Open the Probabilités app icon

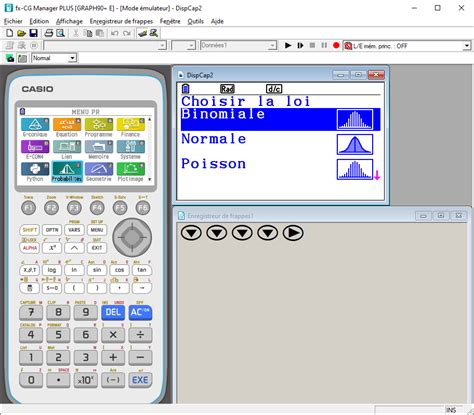[x=67, y=172]
